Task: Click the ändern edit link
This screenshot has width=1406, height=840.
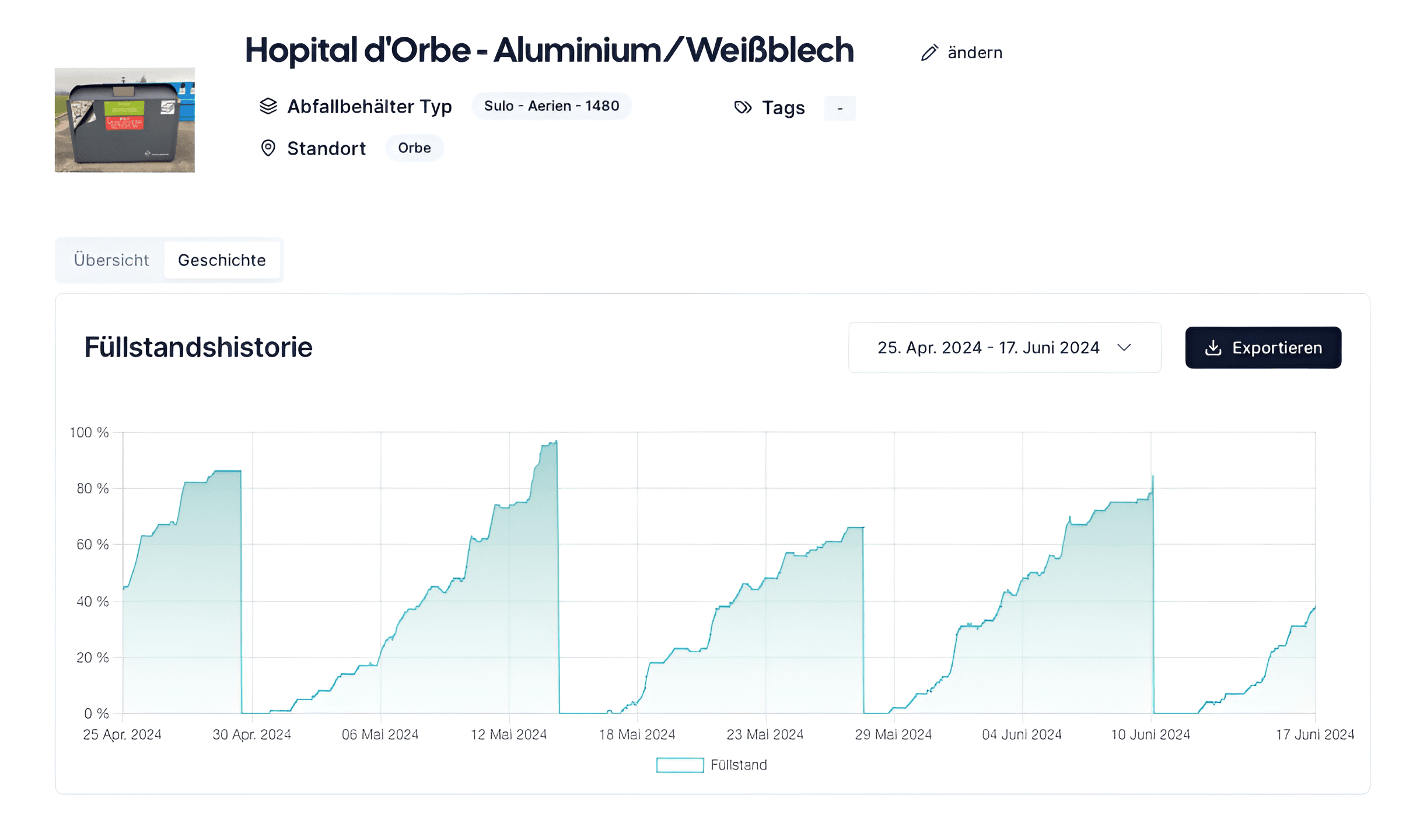Action: point(974,52)
